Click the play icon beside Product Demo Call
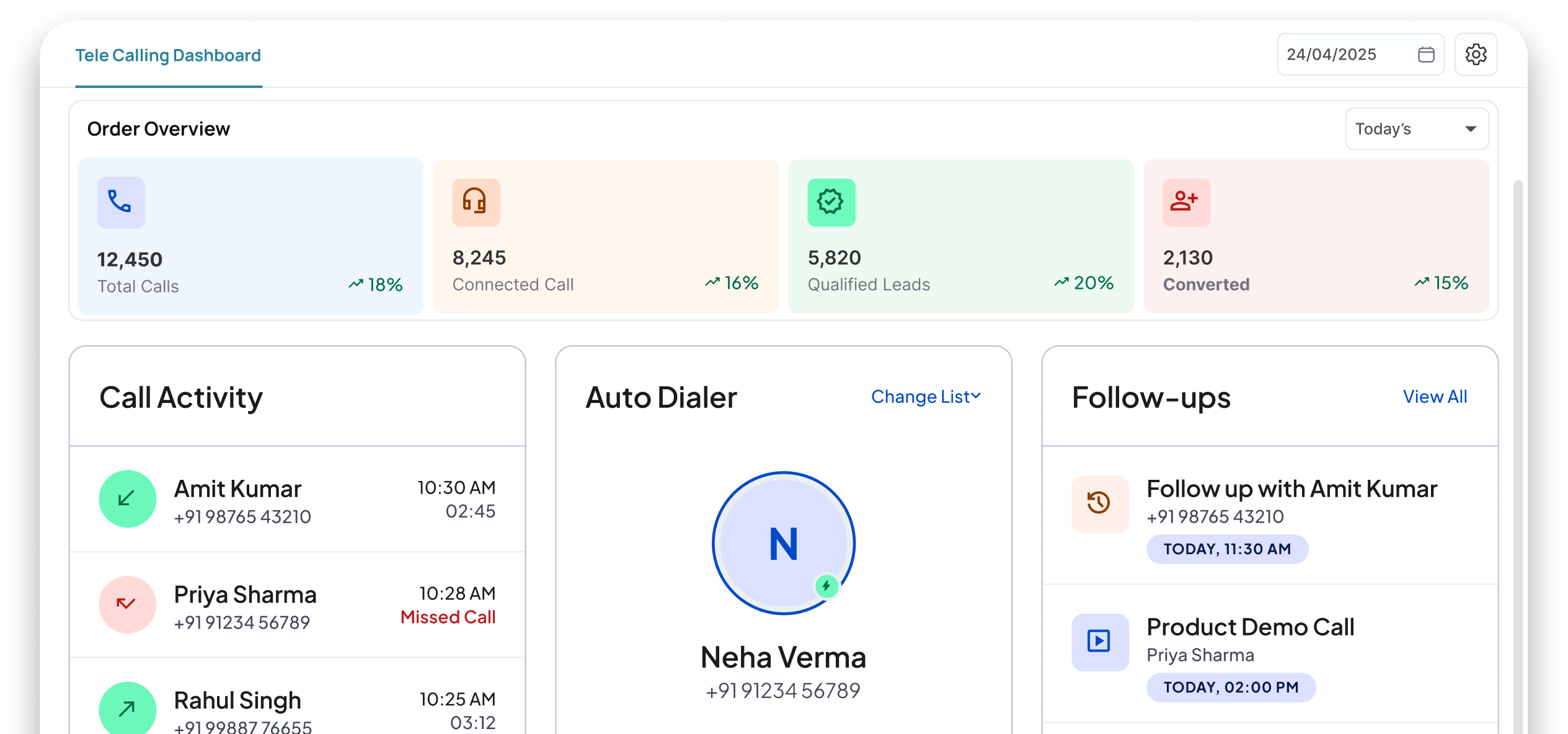The image size is (1568, 734). pos(1100,642)
